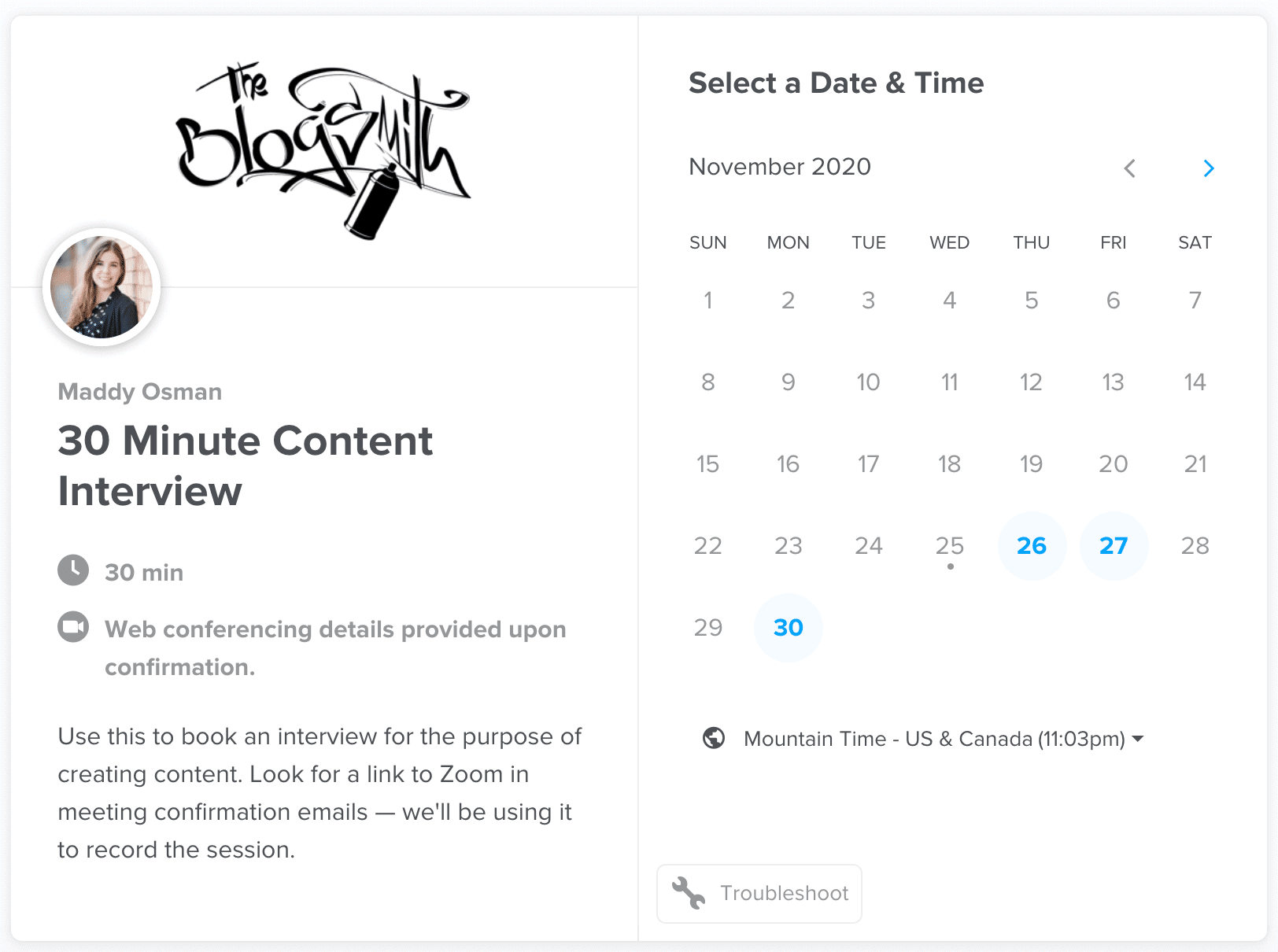Expand the caret beside 11:03pm
Viewport: 1278px width, 952px height.
click(x=1138, y=739)
